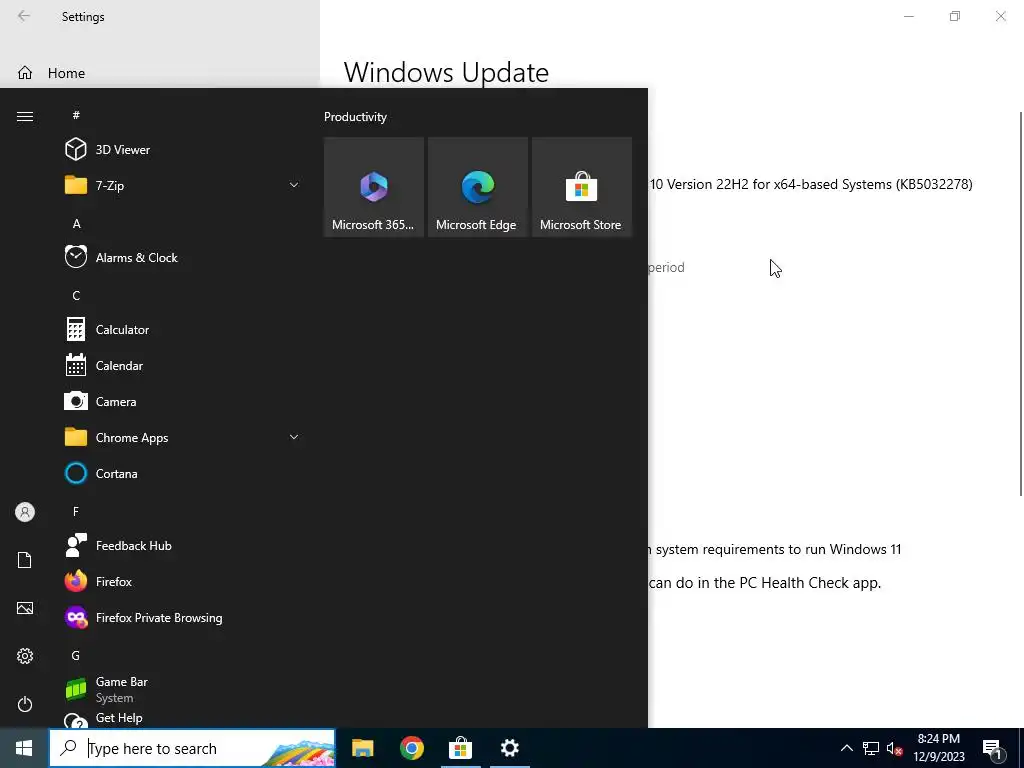
Task: Launch the Microsoft Edge tile
Action: point(477,187)
